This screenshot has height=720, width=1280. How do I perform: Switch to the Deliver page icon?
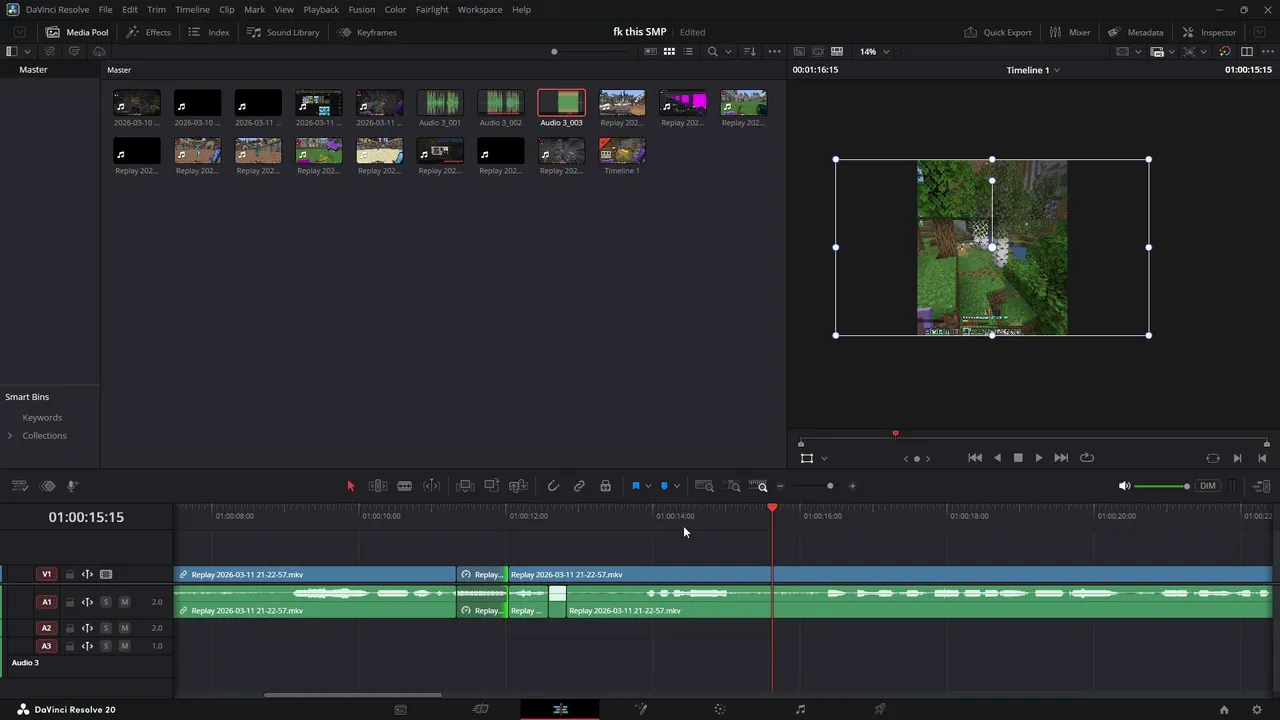880,710
